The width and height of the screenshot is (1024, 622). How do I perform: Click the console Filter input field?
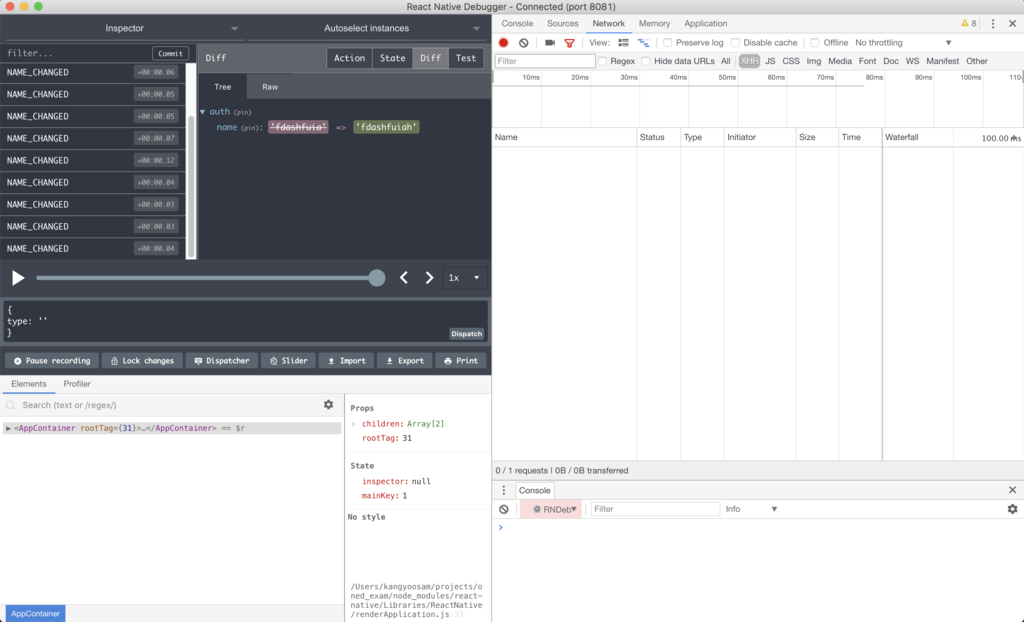(x=654, y=509)
